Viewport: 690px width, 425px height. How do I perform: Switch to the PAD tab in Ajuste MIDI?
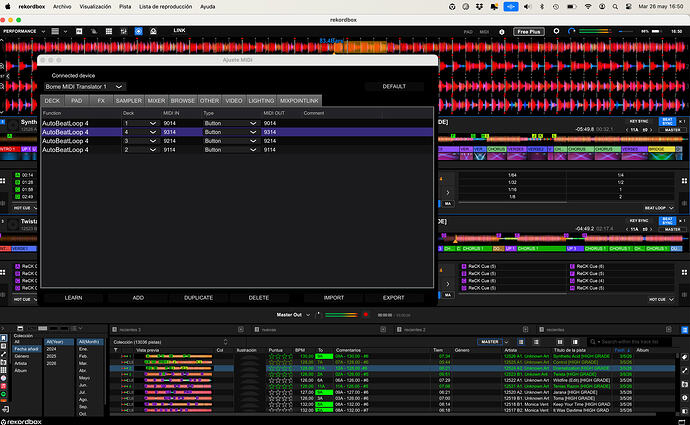[77, 101]
